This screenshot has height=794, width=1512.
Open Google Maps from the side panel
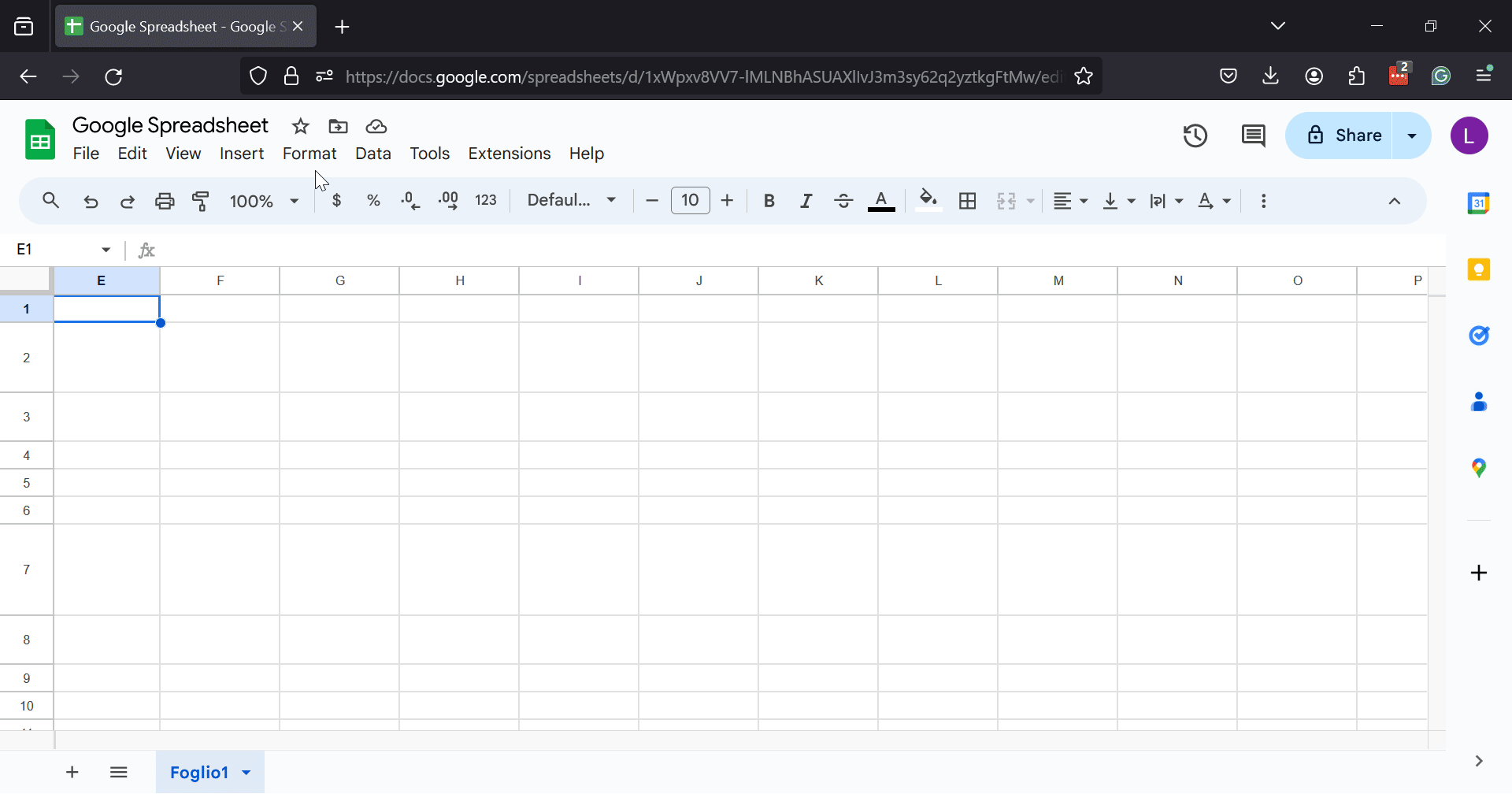[x=1479, y=467]
